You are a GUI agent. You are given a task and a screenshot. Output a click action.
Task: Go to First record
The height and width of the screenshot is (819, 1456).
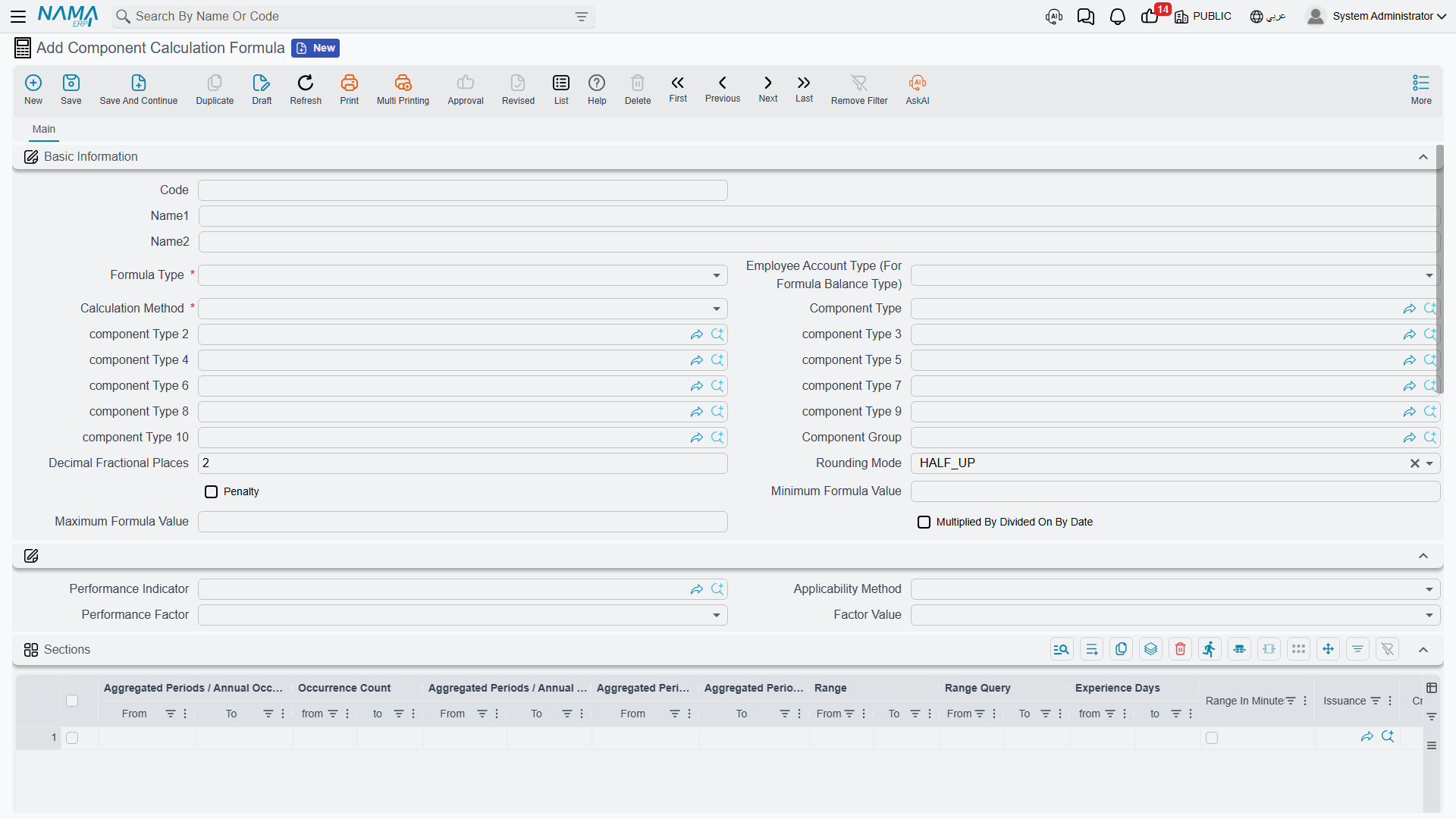(678, 89)
